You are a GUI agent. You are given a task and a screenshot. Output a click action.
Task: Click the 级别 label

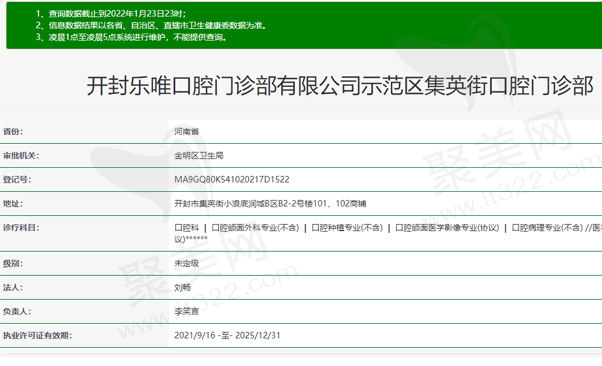[x=13, y=263]
